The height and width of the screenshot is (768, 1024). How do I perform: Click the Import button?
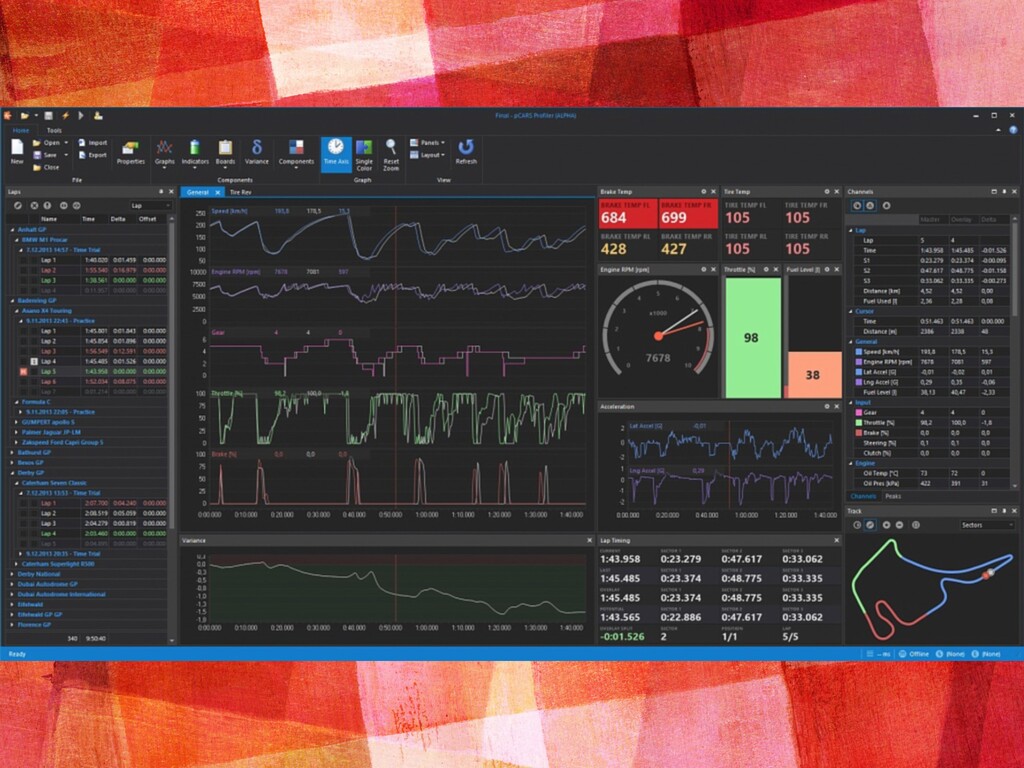(x=93, y=142)
